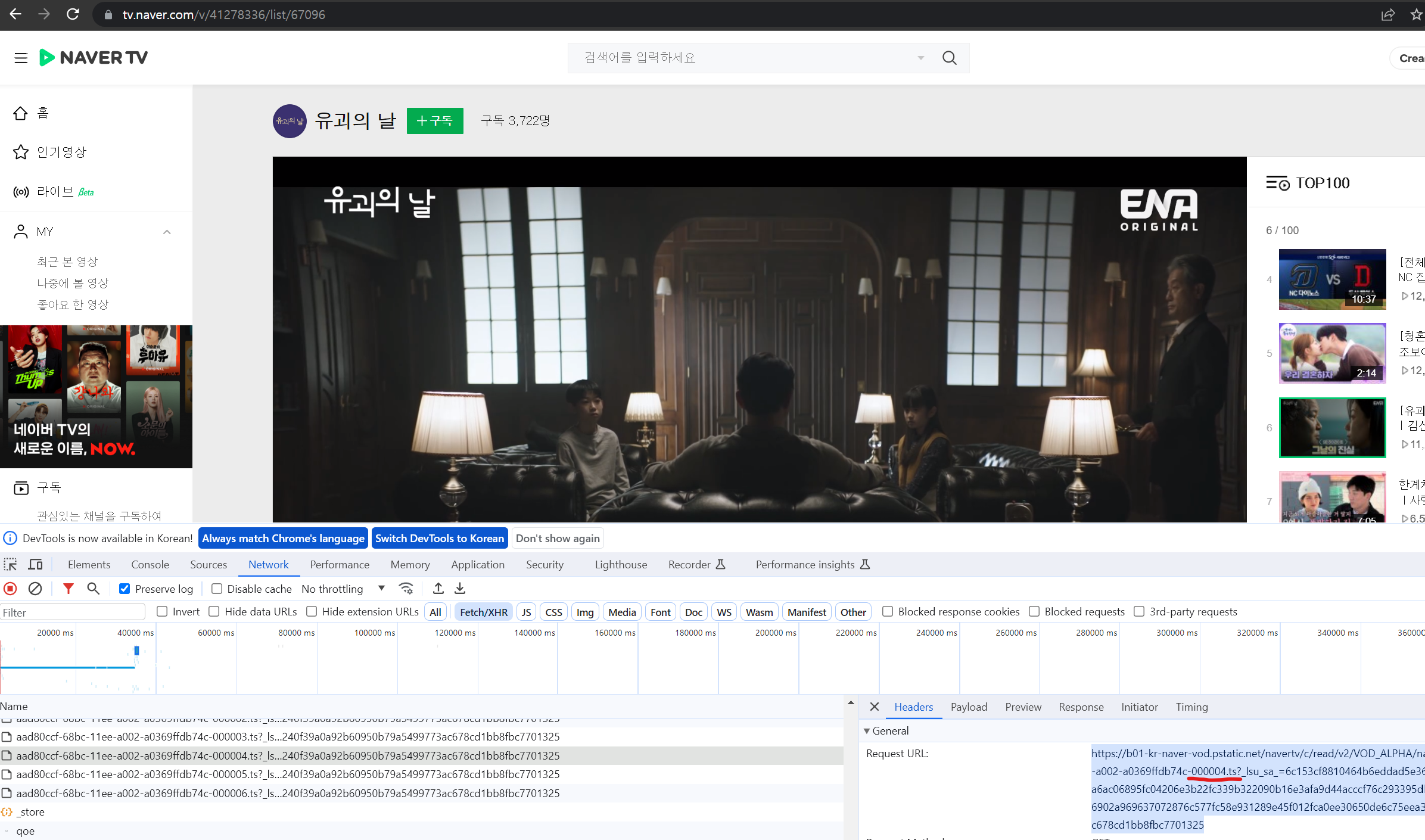Click the Filter input field
This screenshot has width=1425, height=840.
coord(71,612)
